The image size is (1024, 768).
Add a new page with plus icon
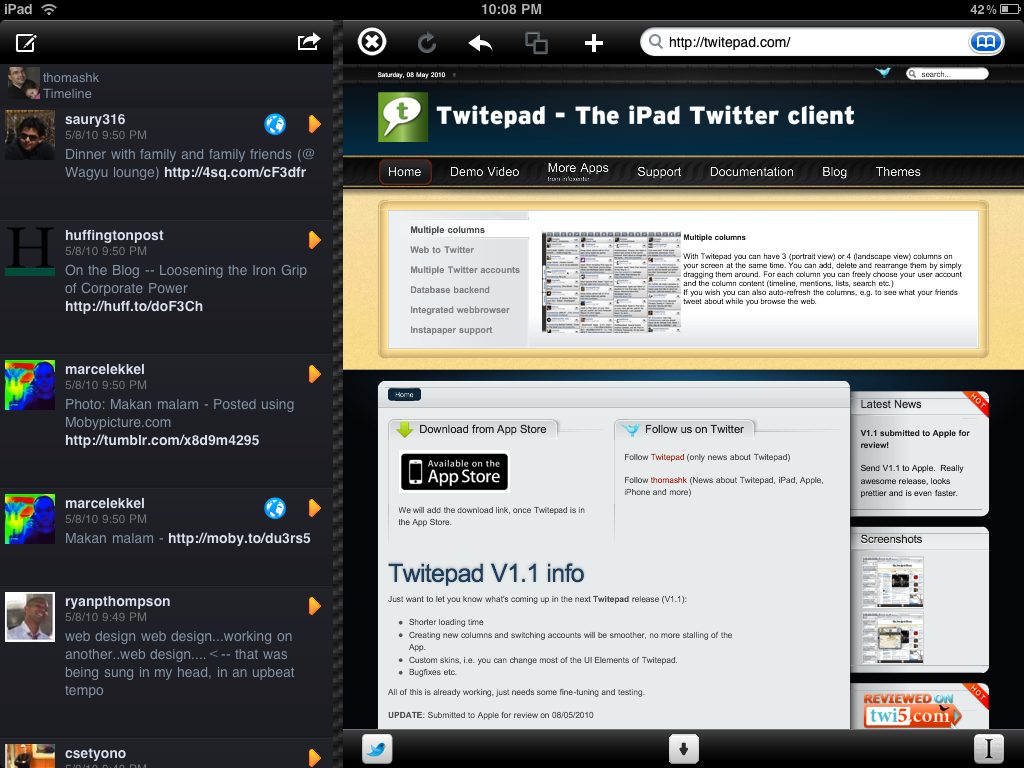594,43
